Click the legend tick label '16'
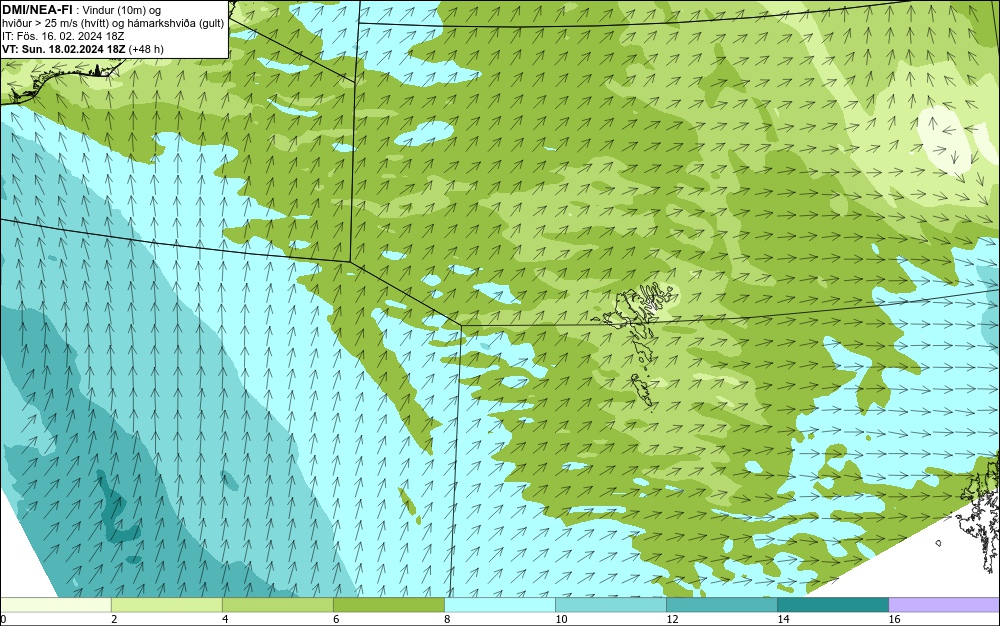The width and height of the screenshot is (1000, 626). tap(893, 619)
